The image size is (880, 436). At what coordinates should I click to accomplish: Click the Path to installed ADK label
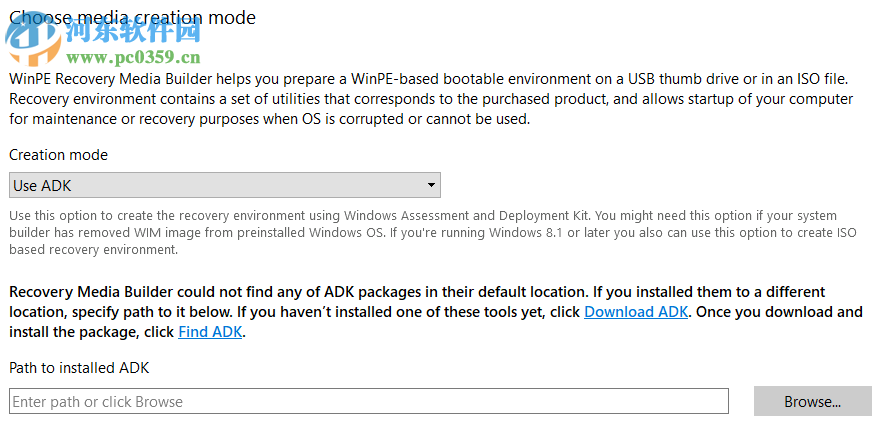coord(79,368)
